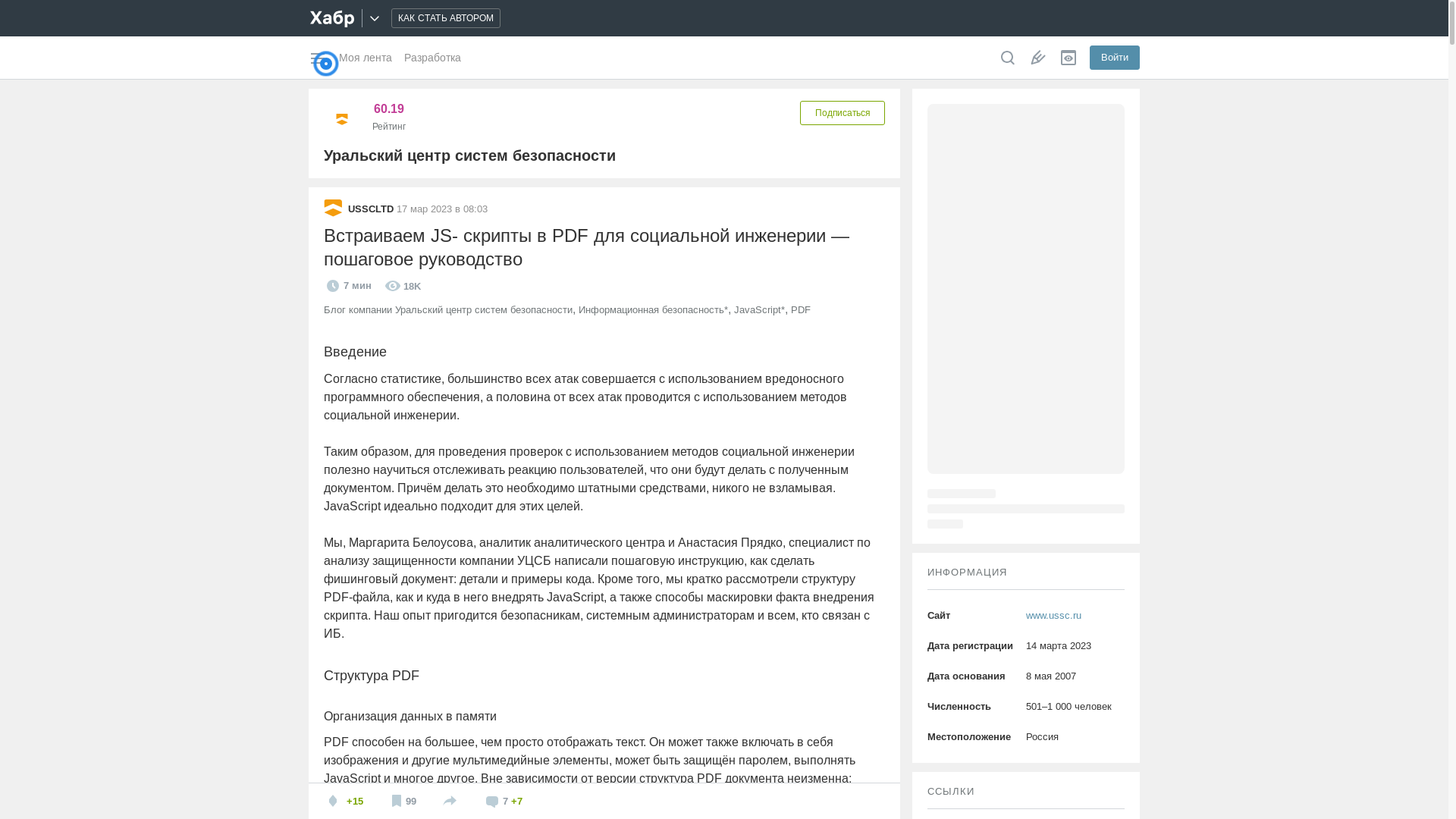The width and height of the screenshot is (1456, 819).
Task: Open the search magnifier icon
Action: (x=1008, y=58)
